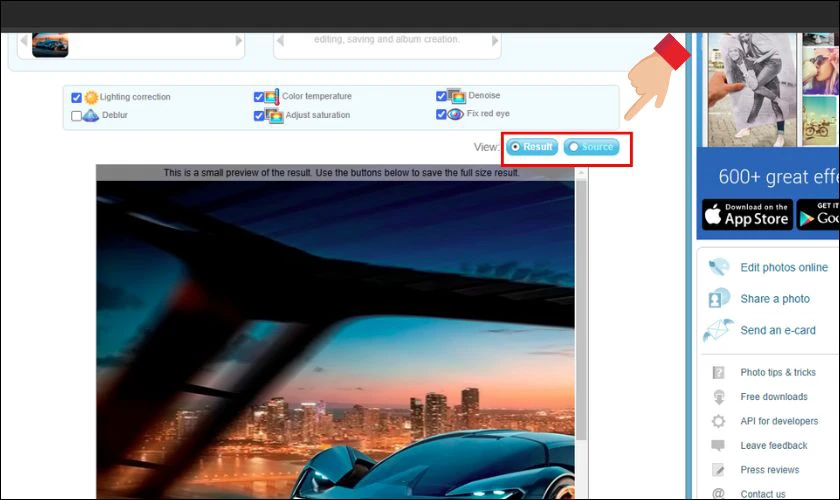Click the scroll-up arrow of the preview pane
The height and width of the screenshot is (500, 840).
coord(581,173)
